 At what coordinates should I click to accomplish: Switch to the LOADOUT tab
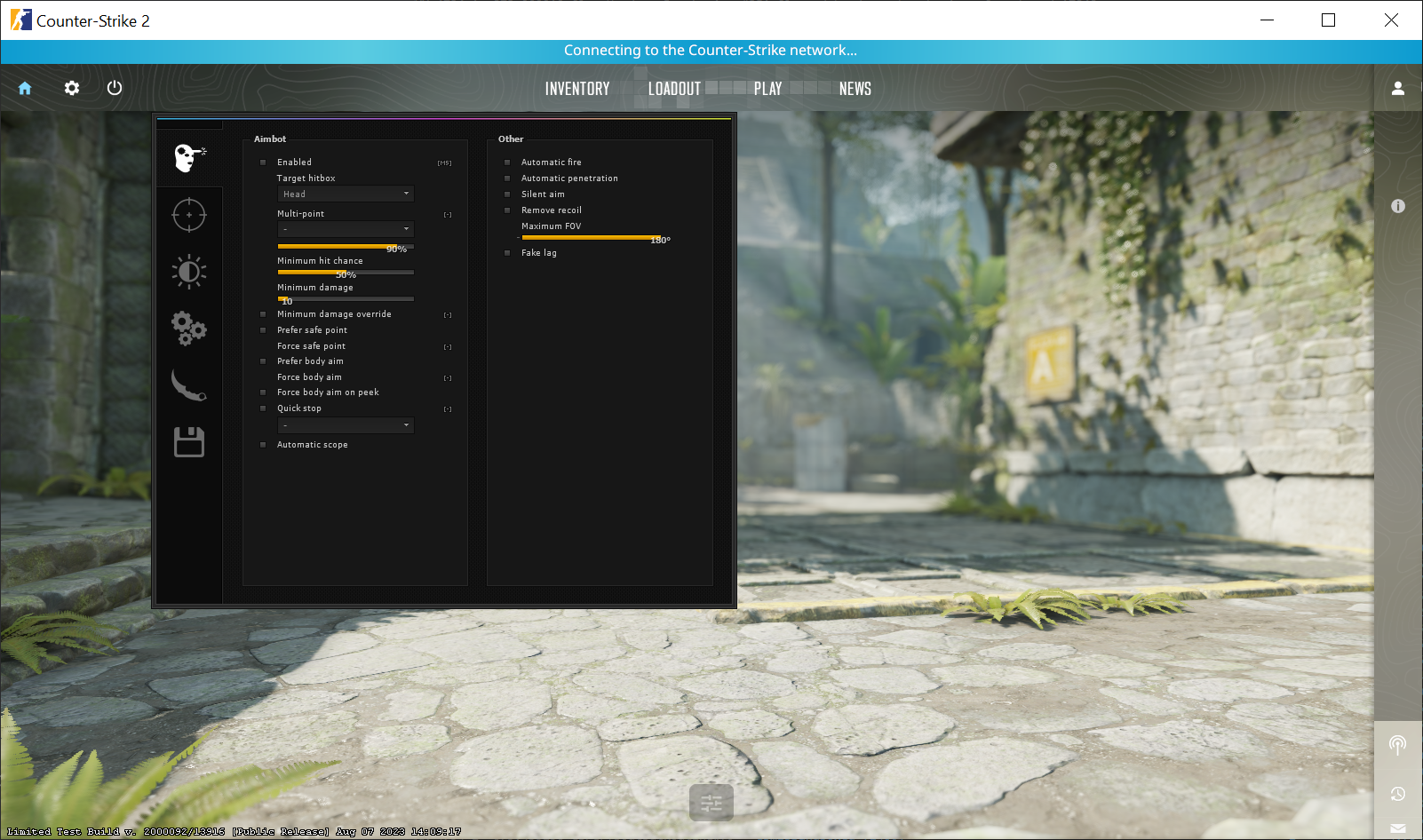[674, 89]
